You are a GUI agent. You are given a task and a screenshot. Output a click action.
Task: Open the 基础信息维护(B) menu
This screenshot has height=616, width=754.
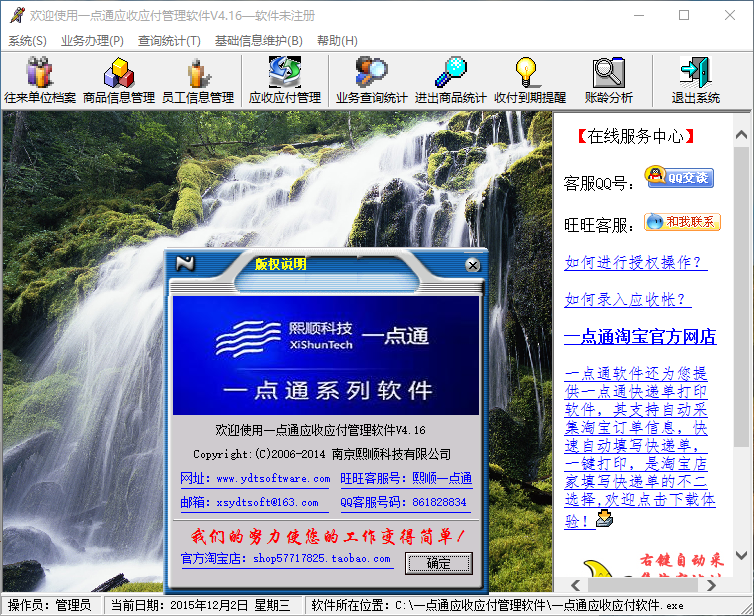coord(258,41)
